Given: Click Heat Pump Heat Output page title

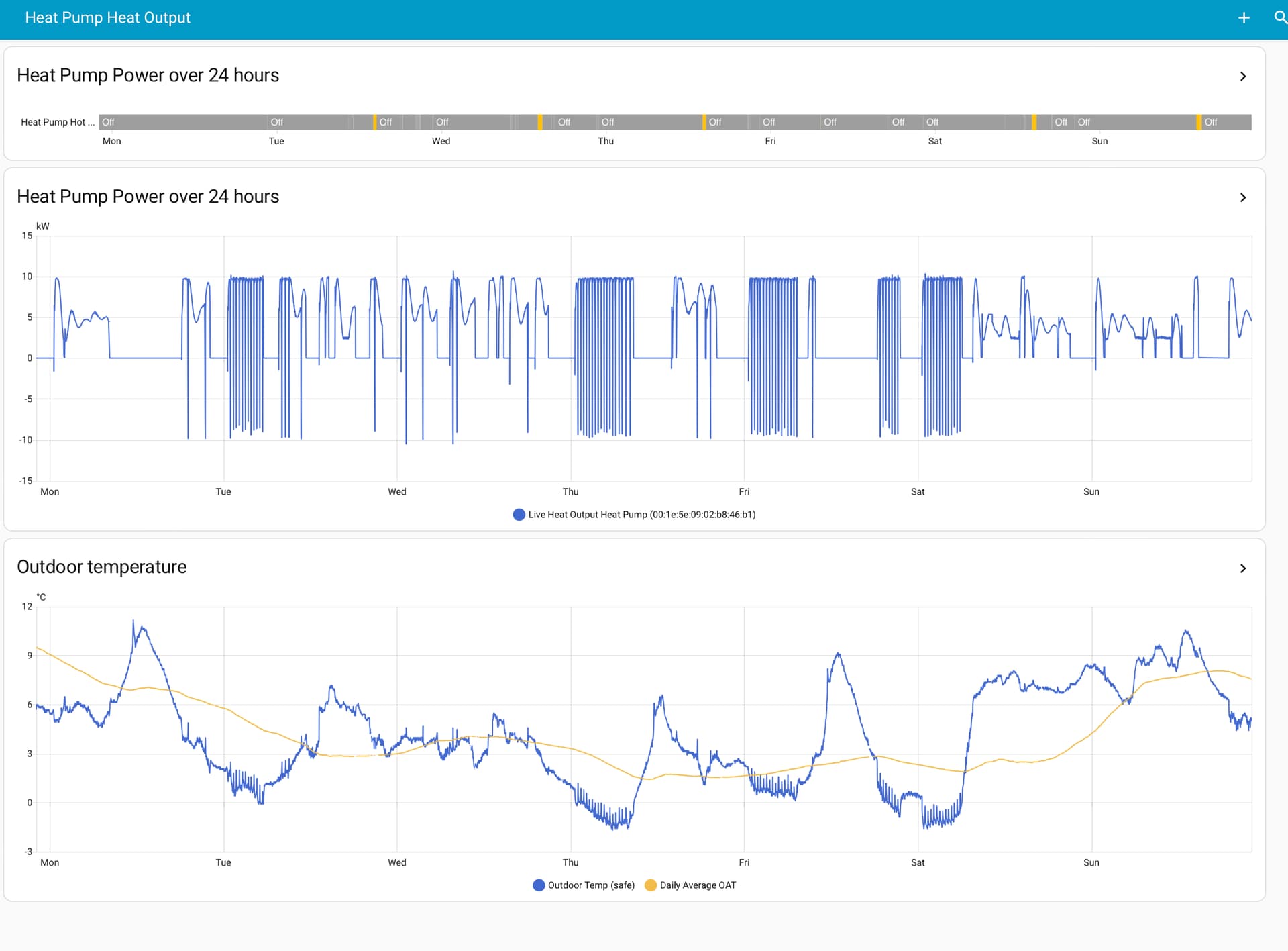Looking at the screenshot, I should [x=107, y=18].
